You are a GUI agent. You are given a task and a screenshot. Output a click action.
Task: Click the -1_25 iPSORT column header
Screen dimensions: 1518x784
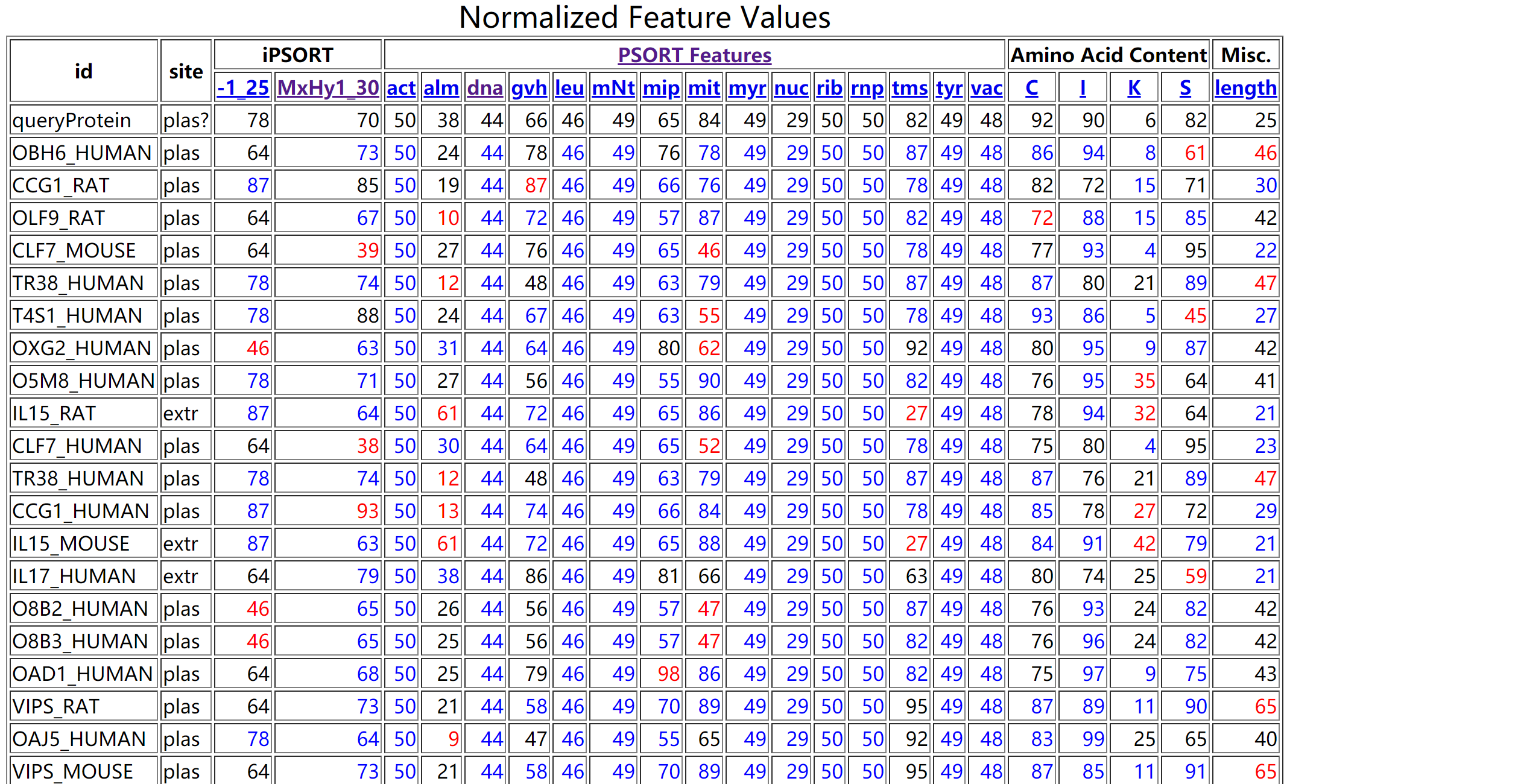click(241, 87)
